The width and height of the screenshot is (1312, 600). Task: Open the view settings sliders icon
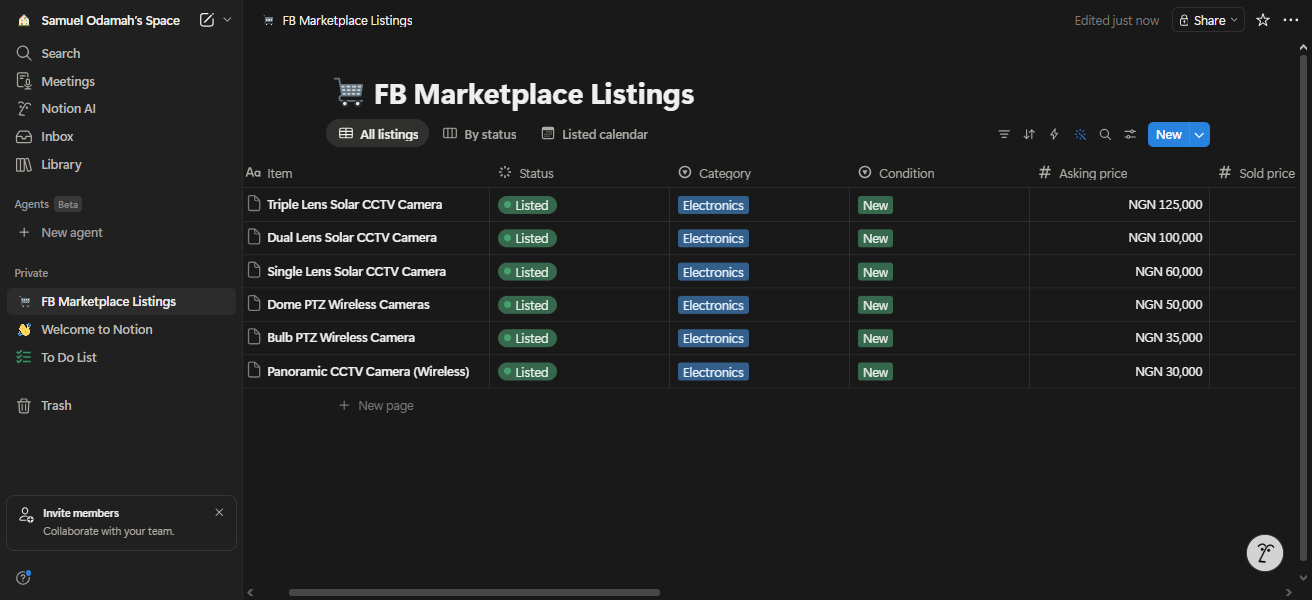[x=1130, y=134]
